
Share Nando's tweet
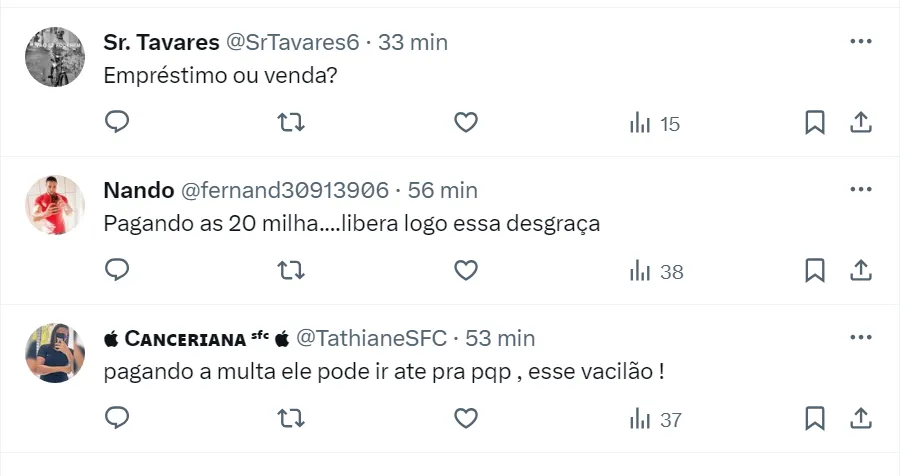coord(861,270)
